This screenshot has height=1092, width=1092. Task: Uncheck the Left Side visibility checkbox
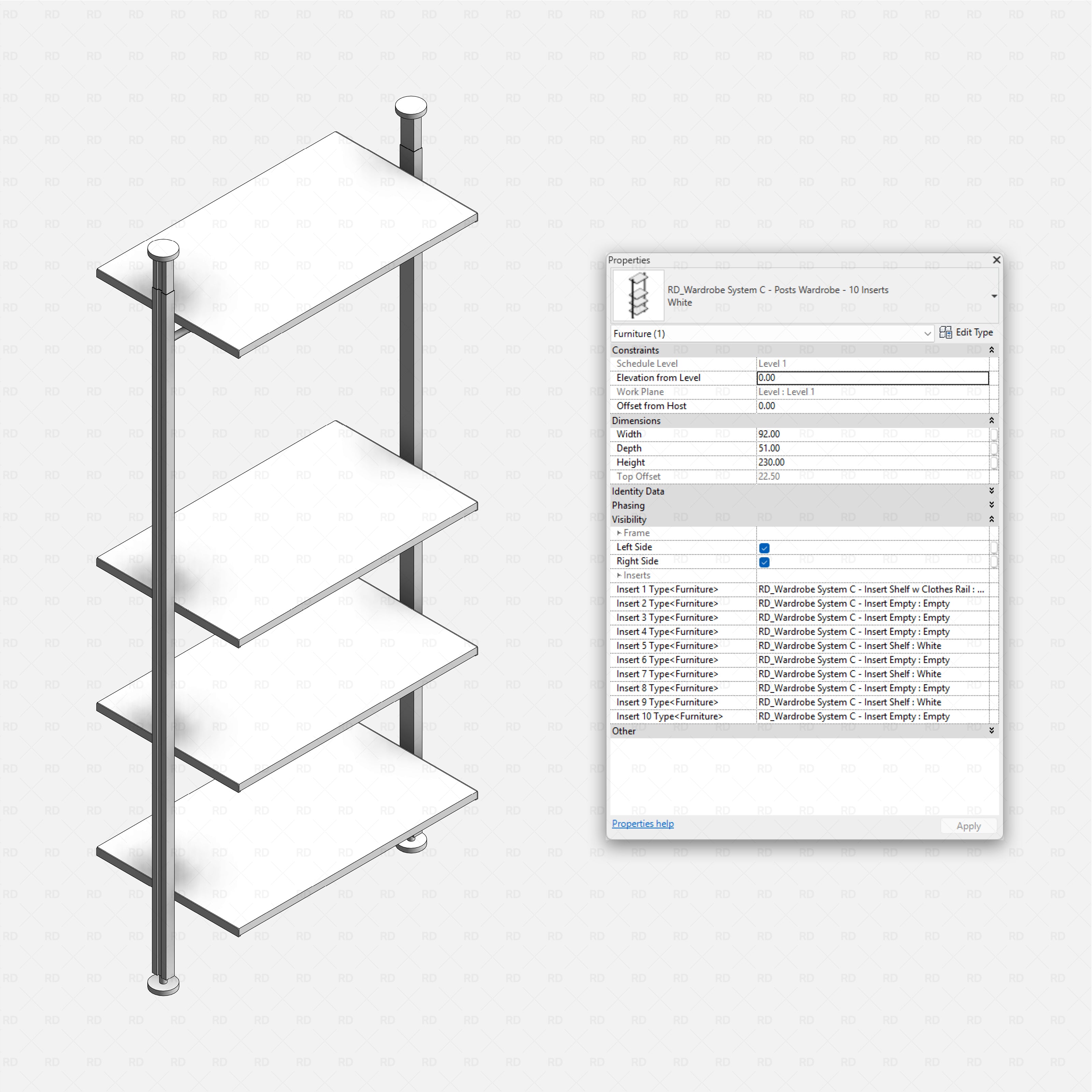pos(764,548)
